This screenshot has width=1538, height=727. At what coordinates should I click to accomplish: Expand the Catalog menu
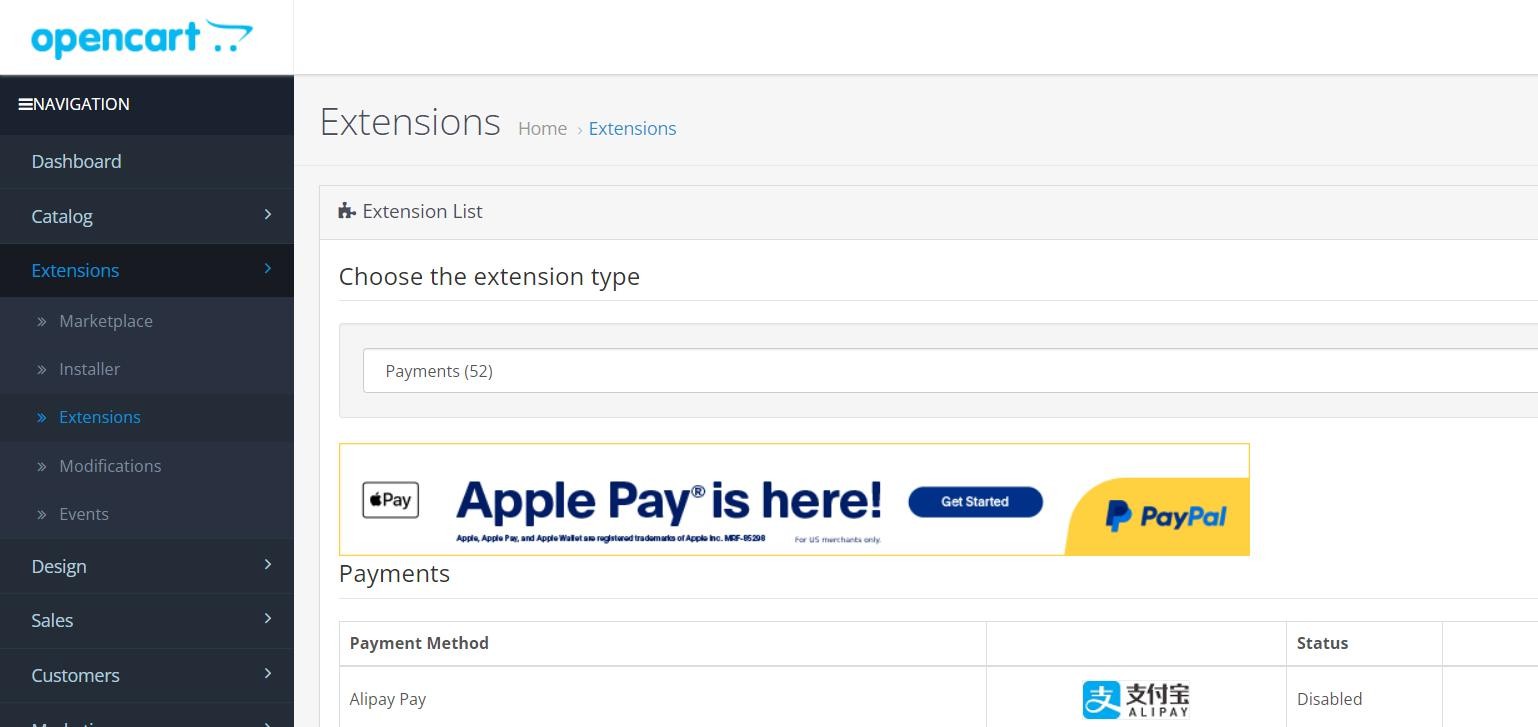pos(147,216)
